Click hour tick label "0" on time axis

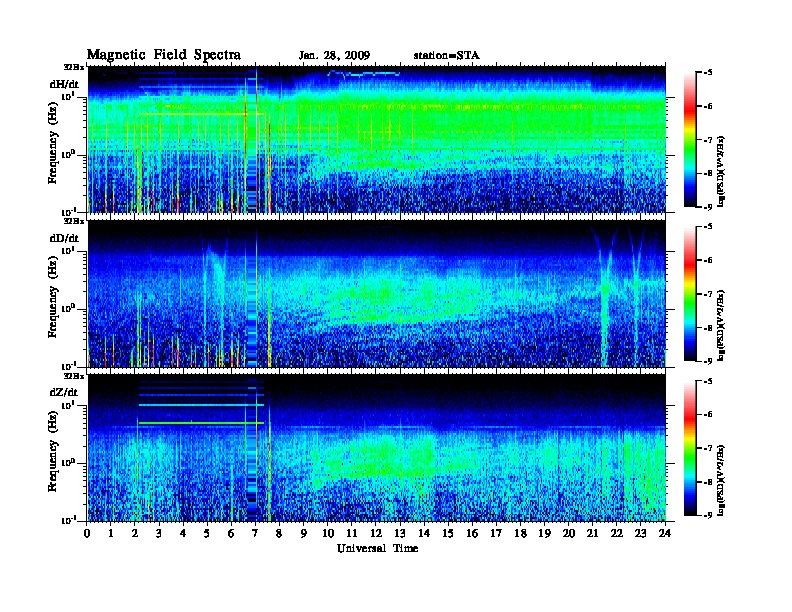[87, 533]
